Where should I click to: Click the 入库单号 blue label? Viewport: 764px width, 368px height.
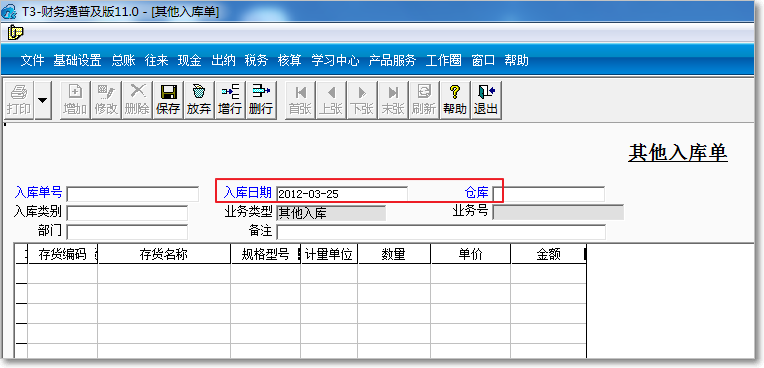pyautogui.click(x=39, y=193)
